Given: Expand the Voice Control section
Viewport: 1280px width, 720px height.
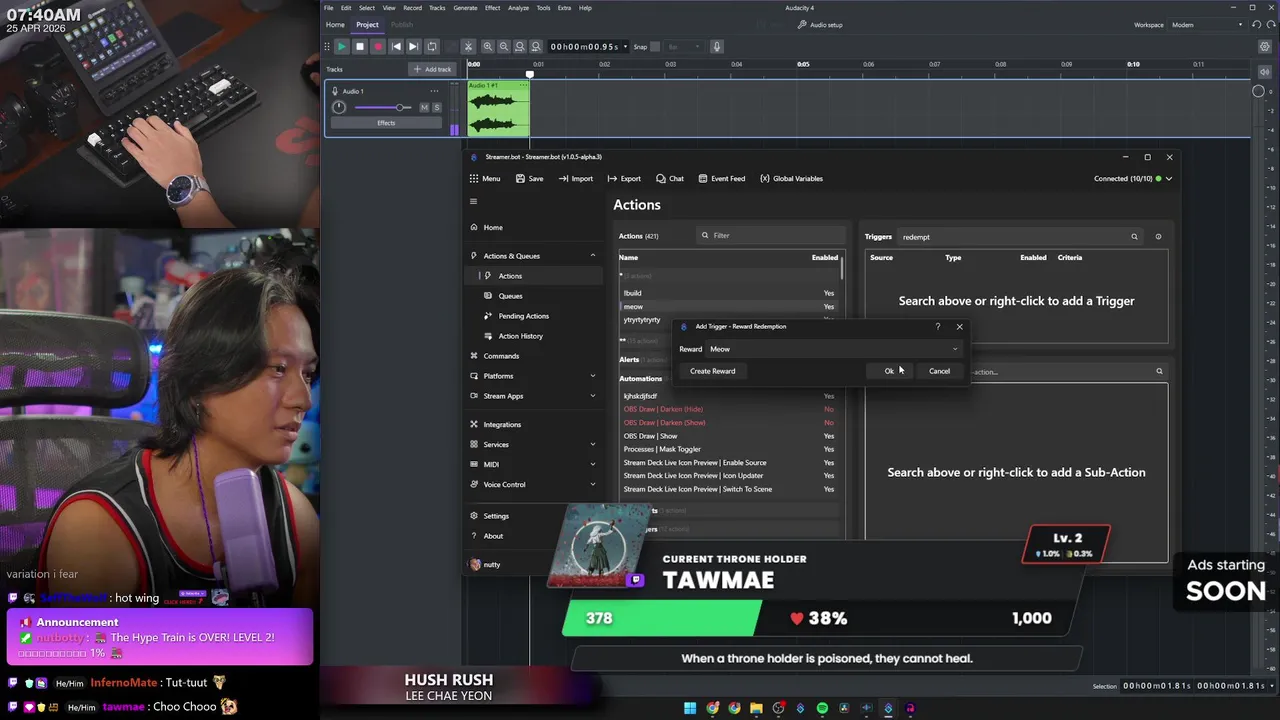Looking at the screenshot, I should [x=533, y=484].
